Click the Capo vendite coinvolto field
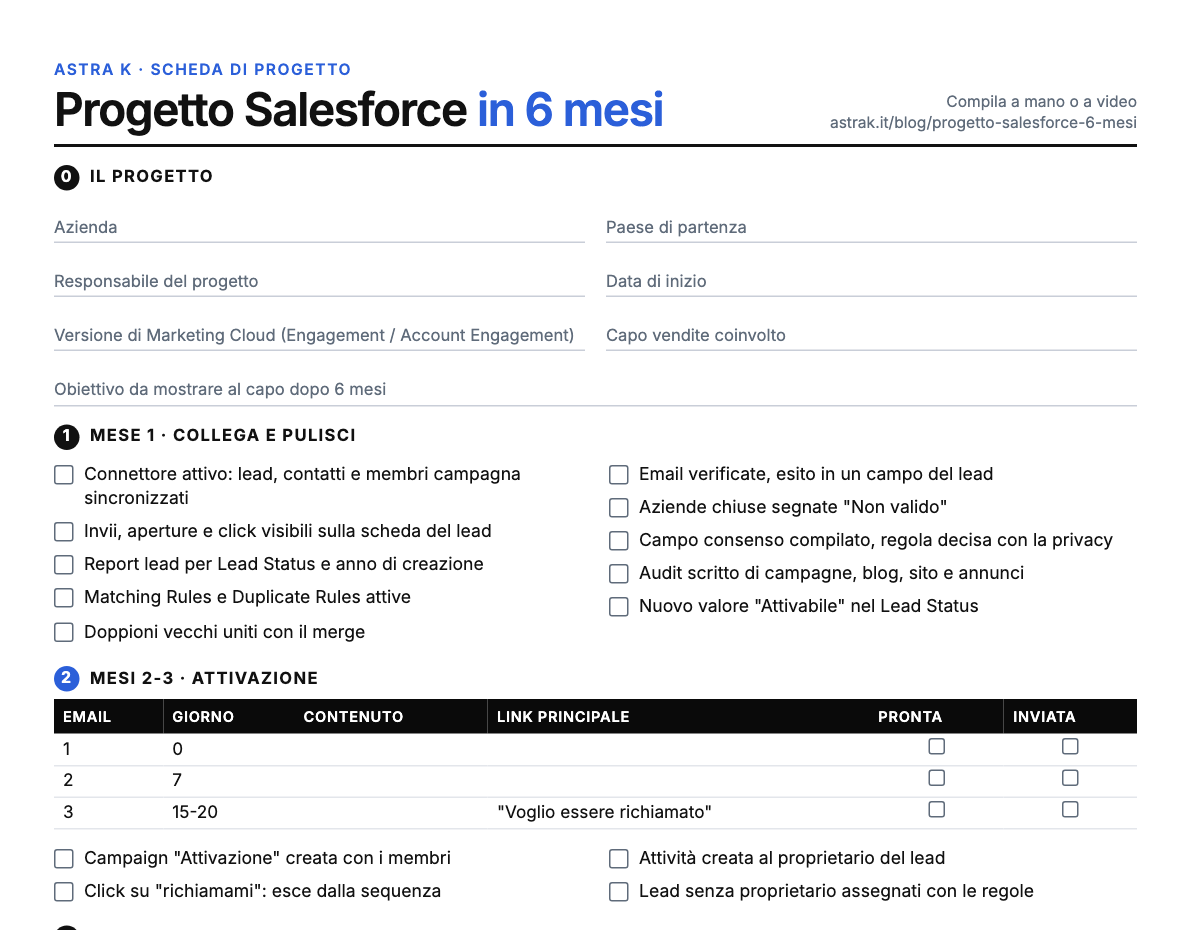The height and width of the screenshot is (930, 1191). [871, 335]
